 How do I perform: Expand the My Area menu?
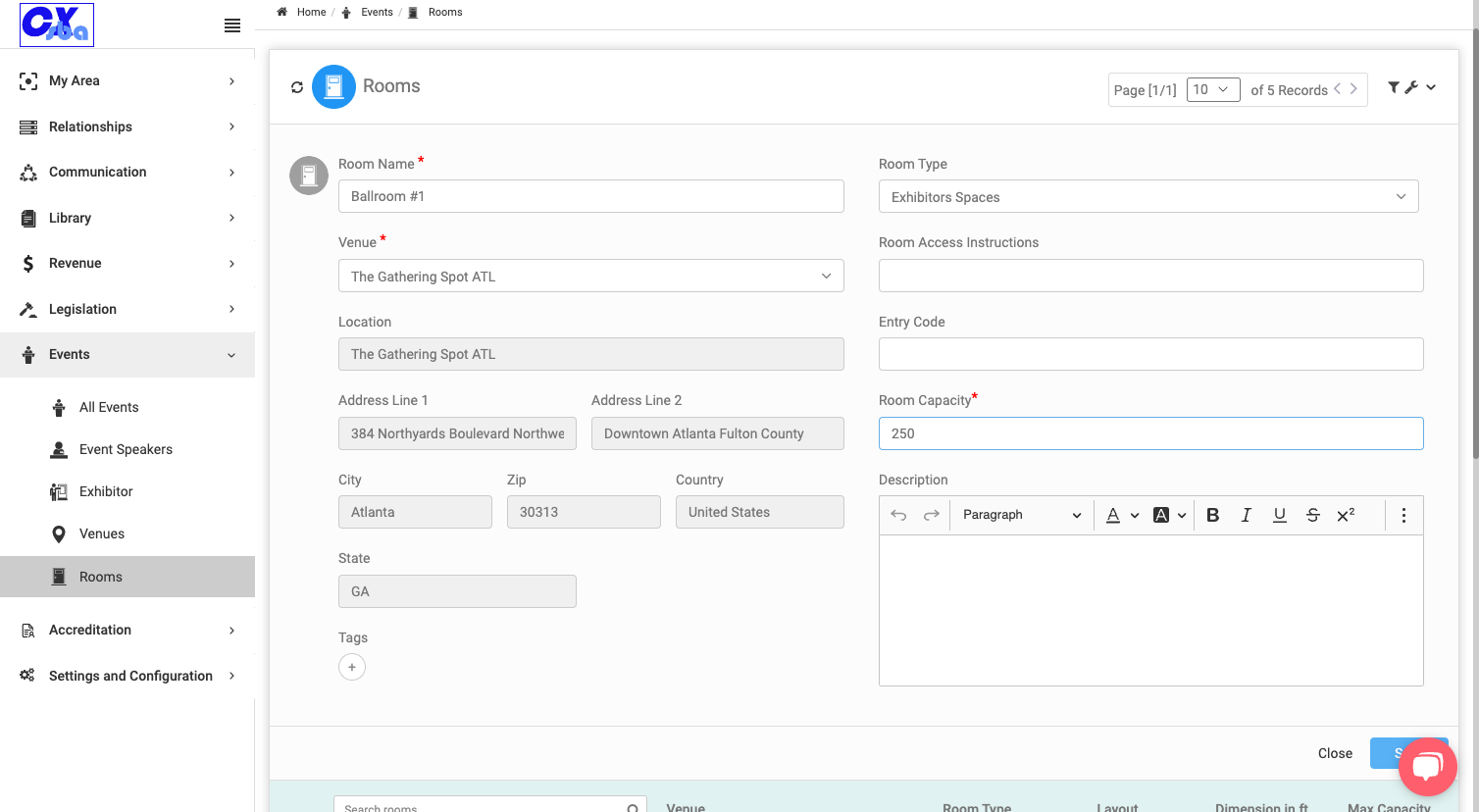click(x=127, y=81)
